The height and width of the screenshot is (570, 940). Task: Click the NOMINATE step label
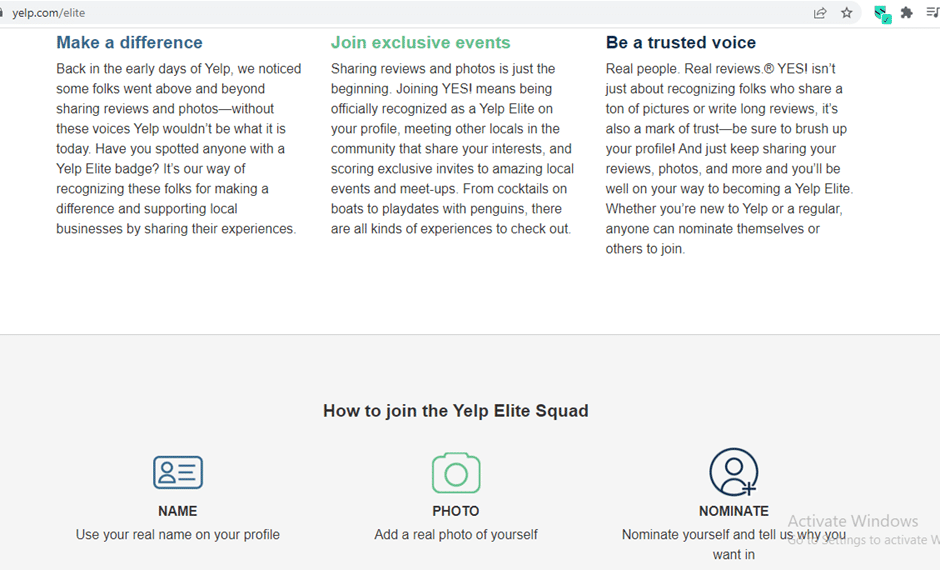734,511
